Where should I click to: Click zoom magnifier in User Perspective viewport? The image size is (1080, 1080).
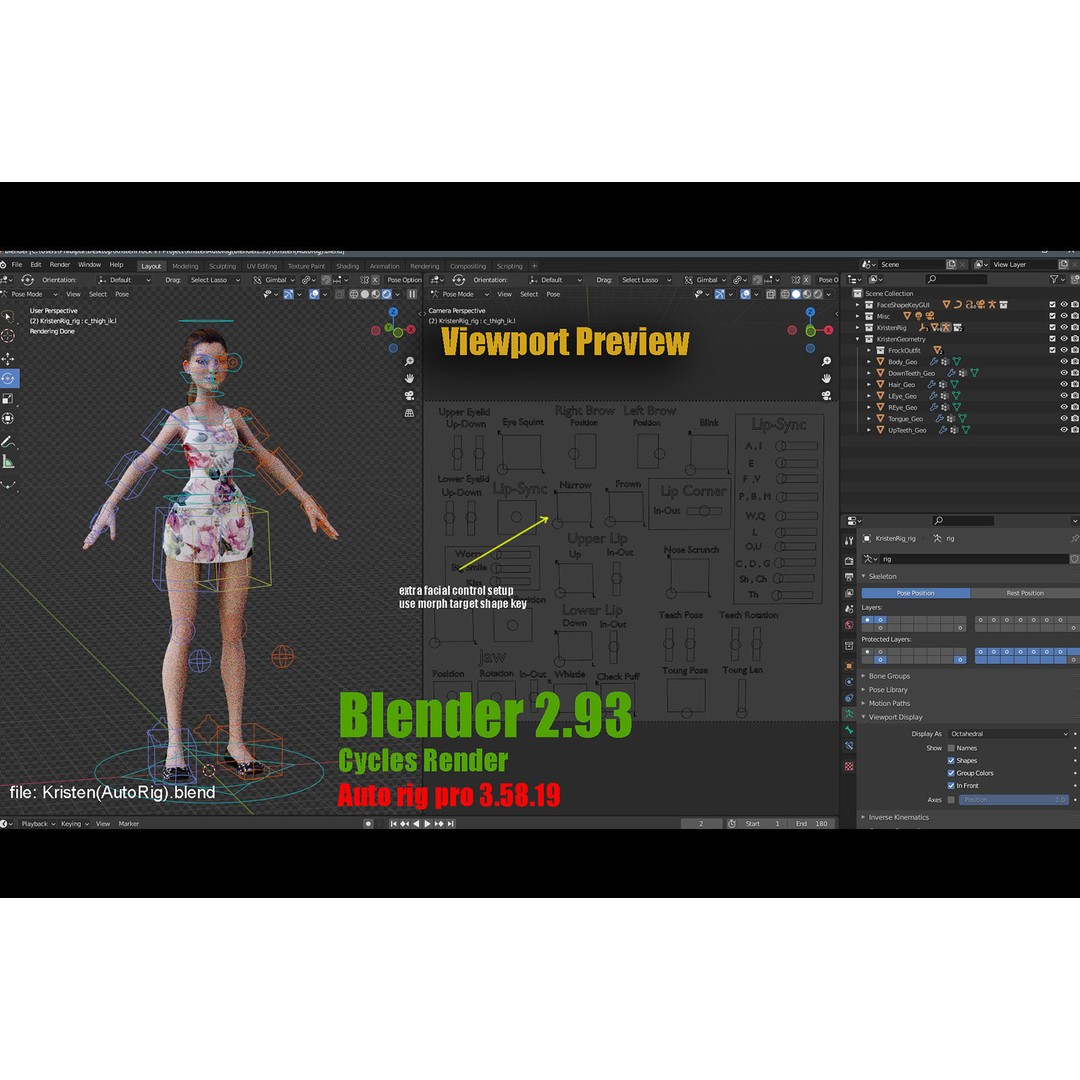tap(409, 361)
